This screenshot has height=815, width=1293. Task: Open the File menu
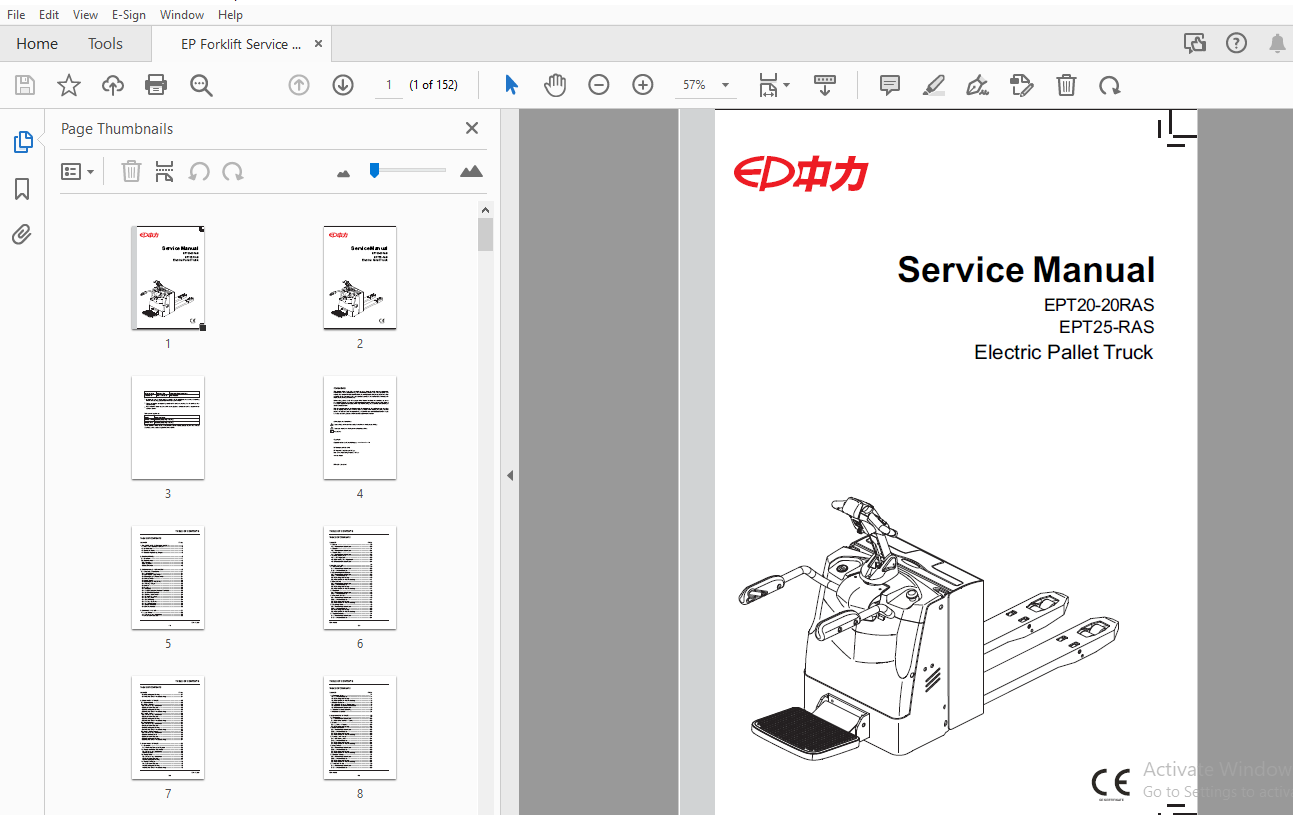[16, 15]
